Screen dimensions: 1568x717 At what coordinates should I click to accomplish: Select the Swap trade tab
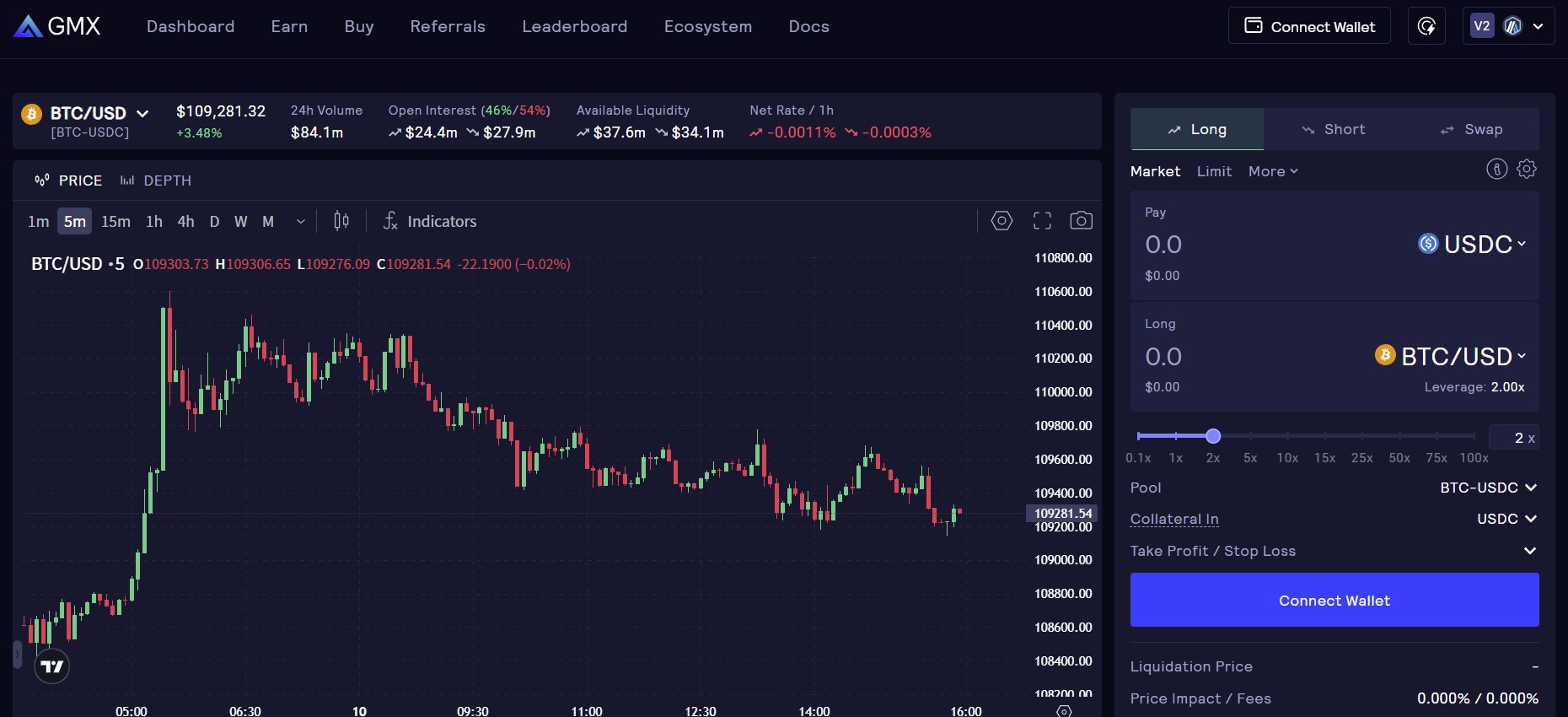pos(1471,129)
